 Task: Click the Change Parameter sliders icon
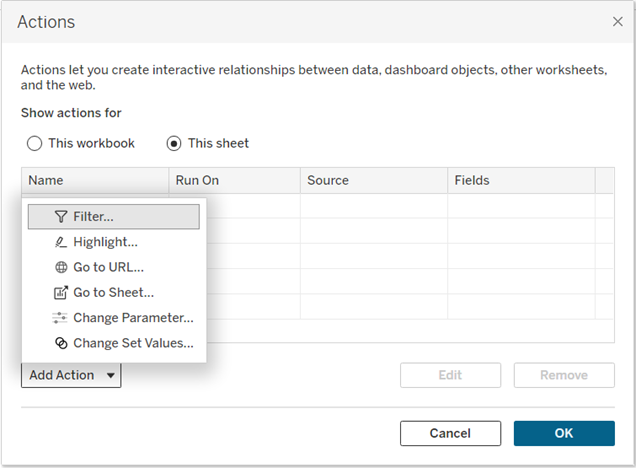tap(60, 318)
